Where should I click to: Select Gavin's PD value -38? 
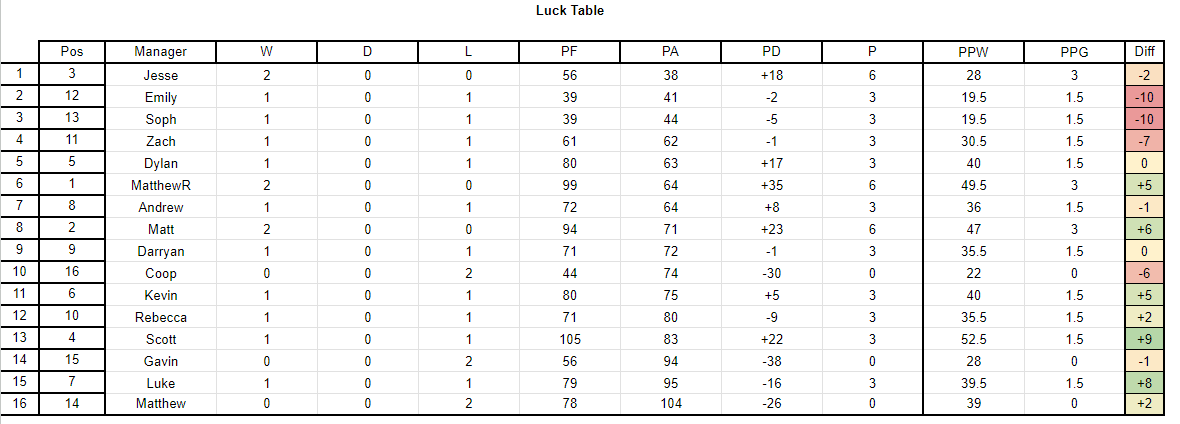pyautogui.click(x=771, y=361)
